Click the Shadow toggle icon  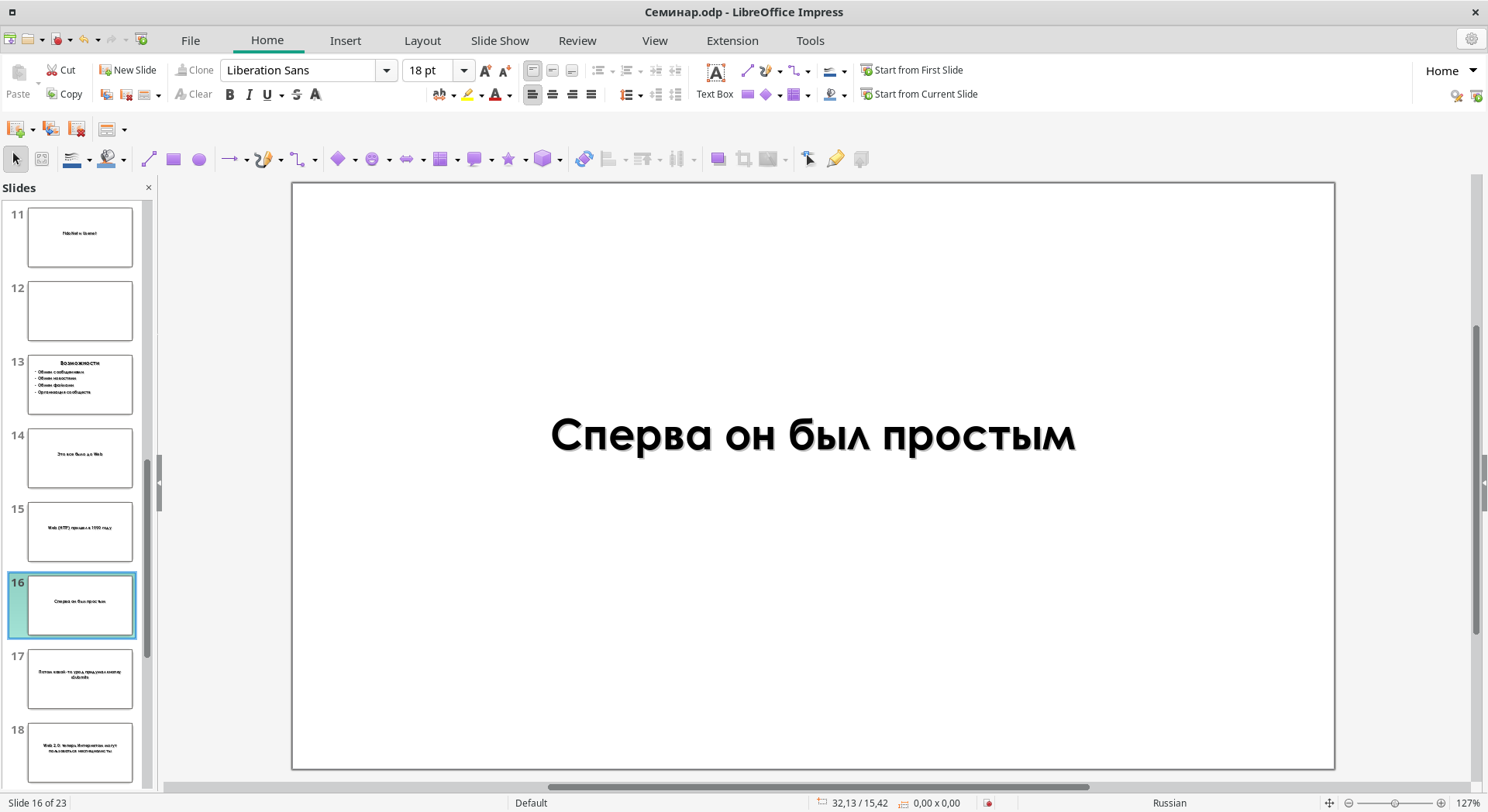tap(718, 160)
